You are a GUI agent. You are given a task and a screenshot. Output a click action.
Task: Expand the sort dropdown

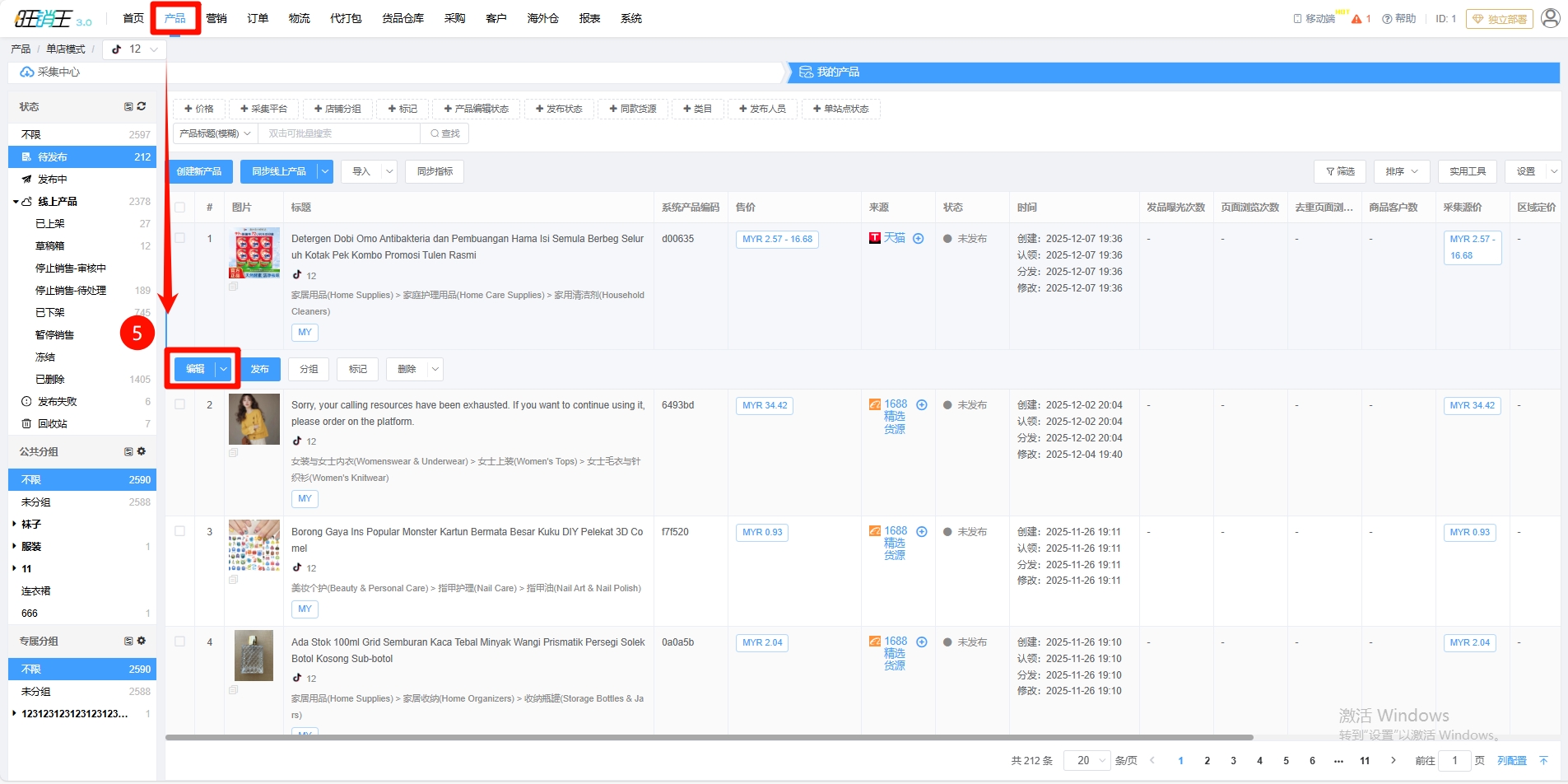[1401, 171]
